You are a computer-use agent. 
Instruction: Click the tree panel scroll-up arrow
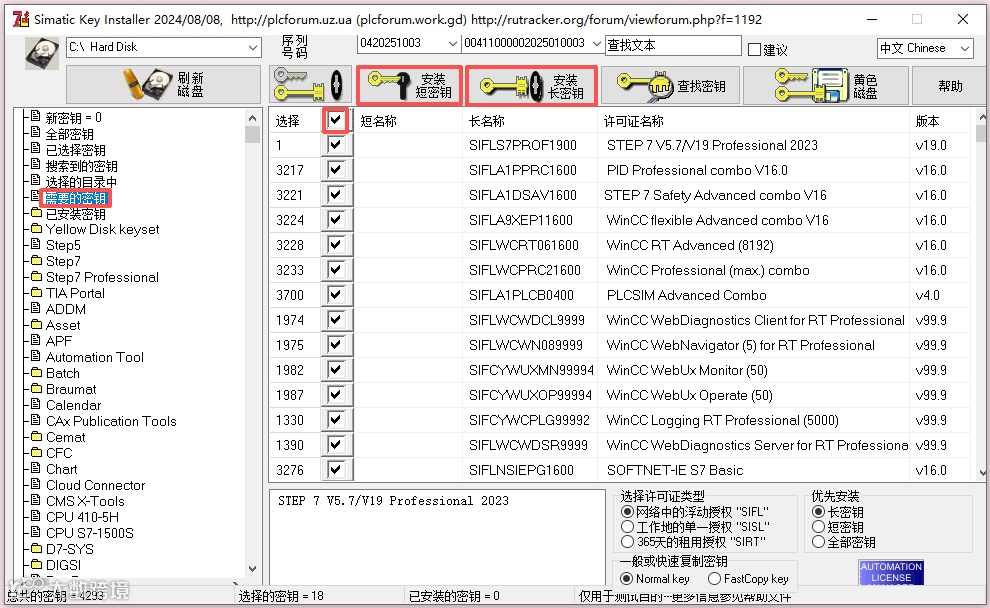[253, 118]
